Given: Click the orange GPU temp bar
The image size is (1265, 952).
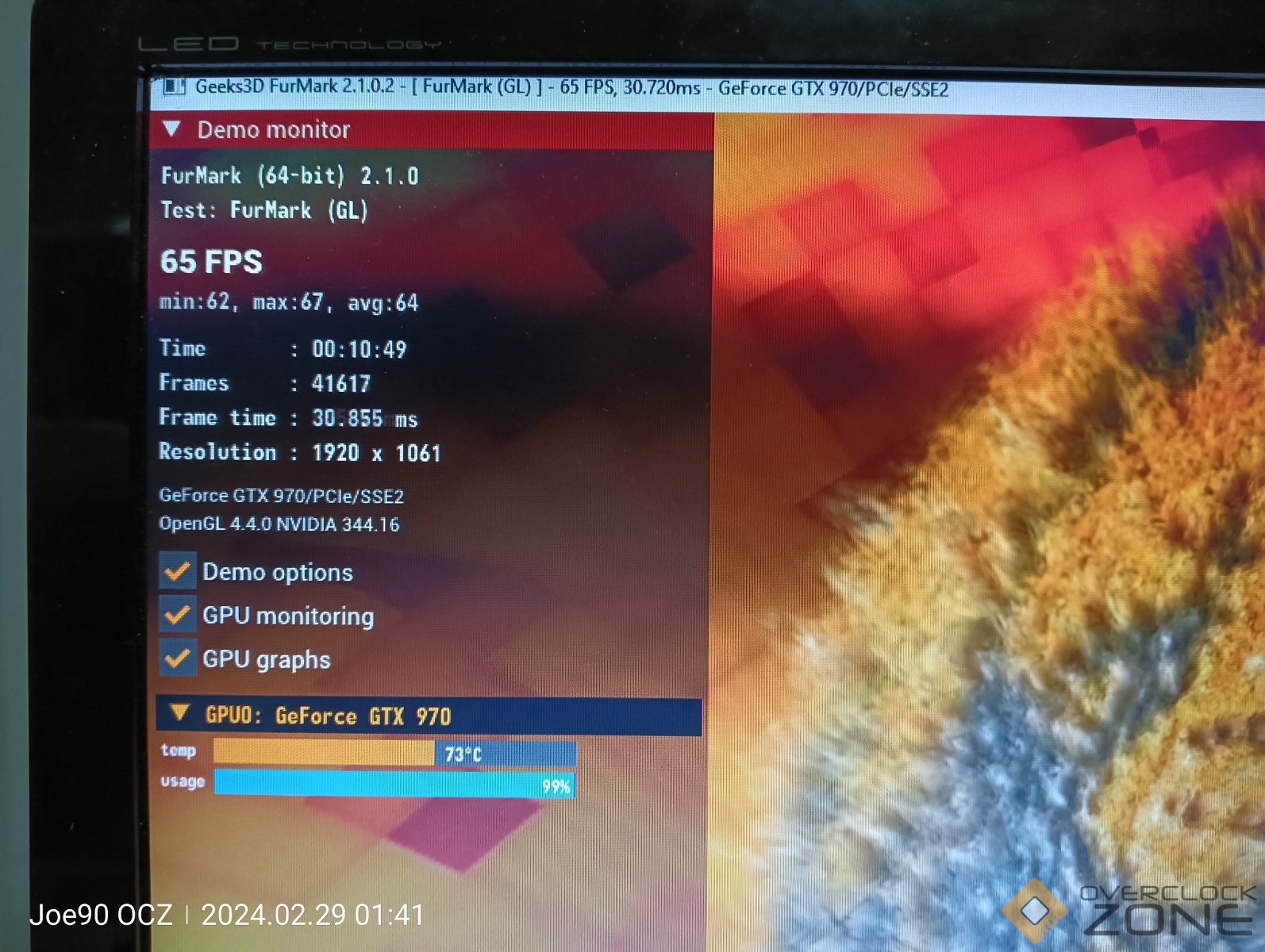Looking at the screenshot, I should (x=324, y=752).
